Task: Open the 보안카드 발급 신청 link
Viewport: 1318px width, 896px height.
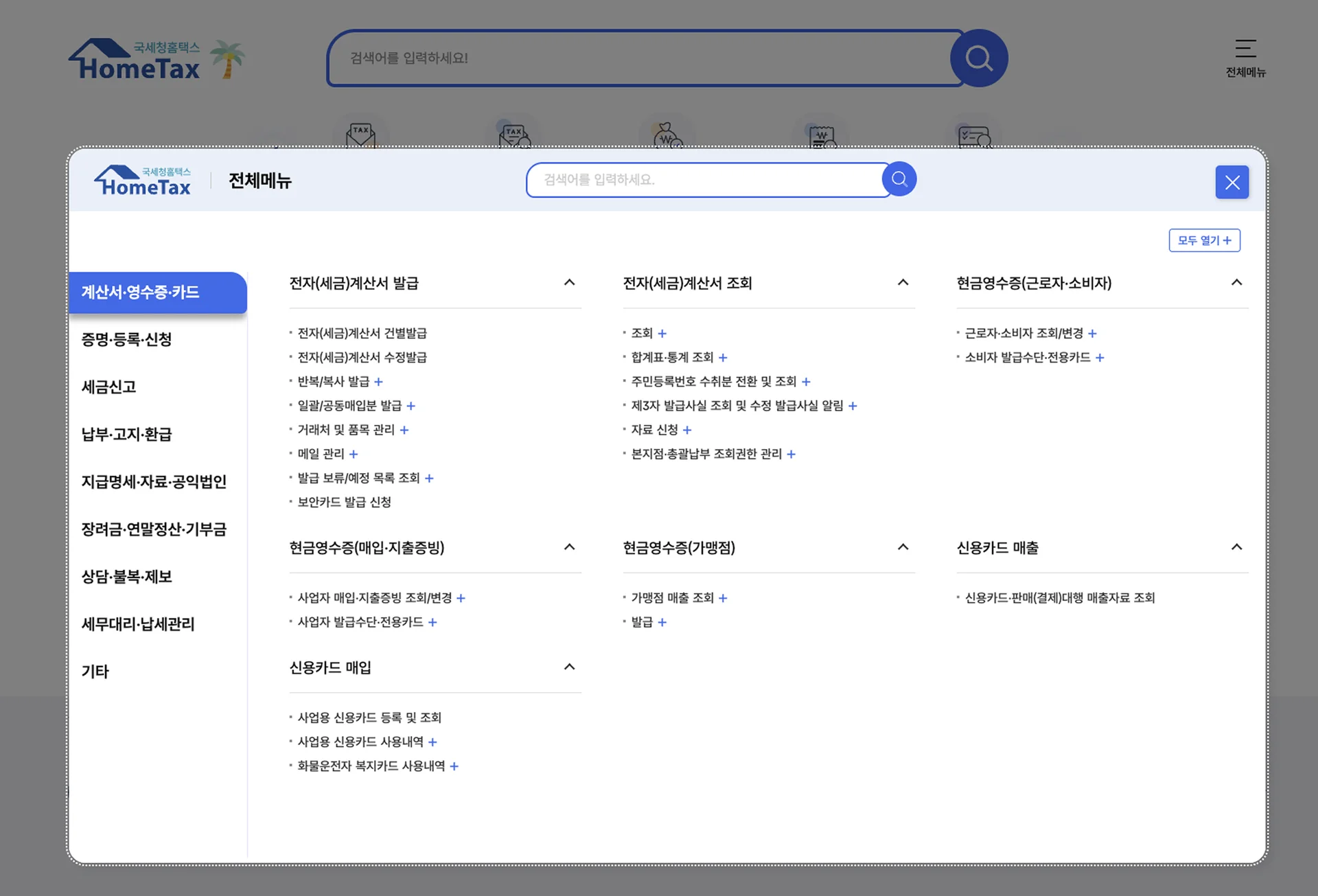Action: tap(344, 502)
